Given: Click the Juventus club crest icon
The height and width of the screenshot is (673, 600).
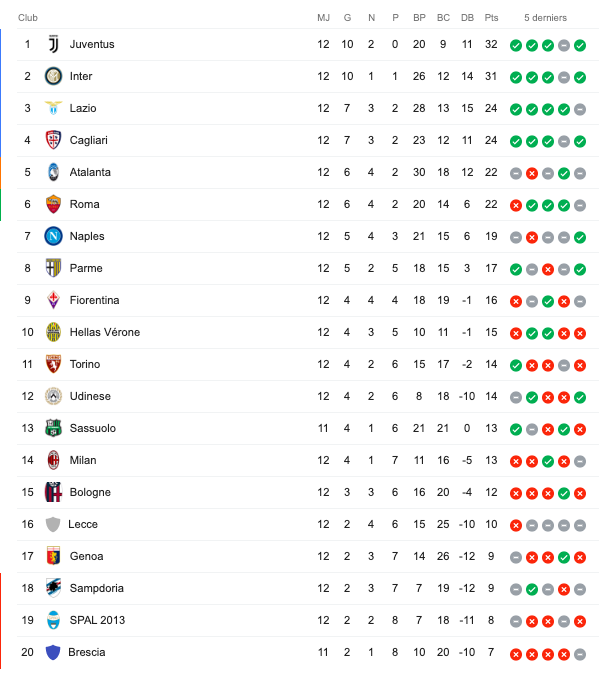Looking at the screenshot, I should (x=53, y=44).
